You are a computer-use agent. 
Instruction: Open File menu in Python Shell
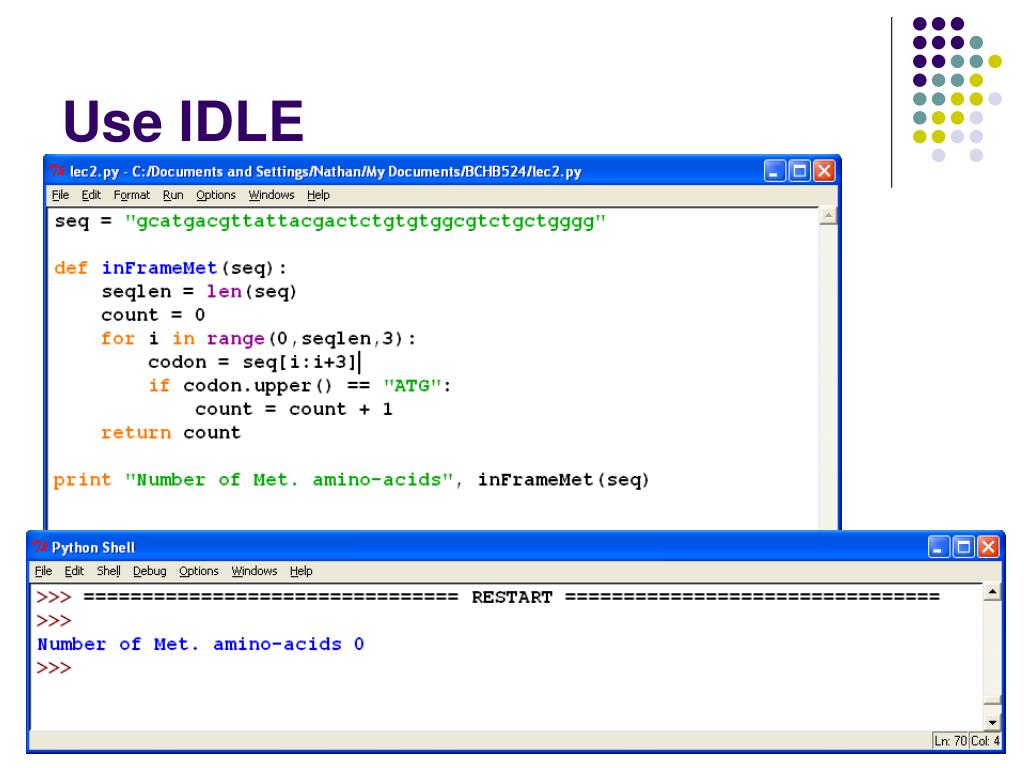[x=43, y=571]
